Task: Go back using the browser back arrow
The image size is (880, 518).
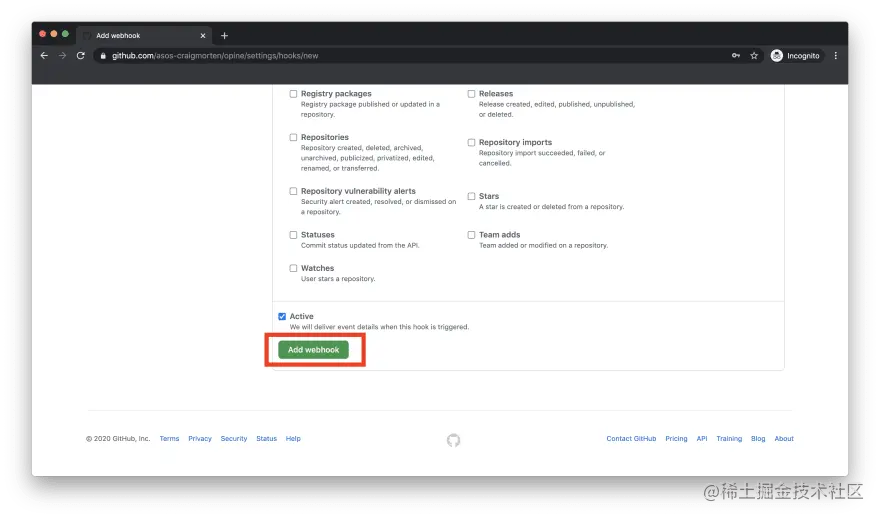Action: tap(44, 56)
